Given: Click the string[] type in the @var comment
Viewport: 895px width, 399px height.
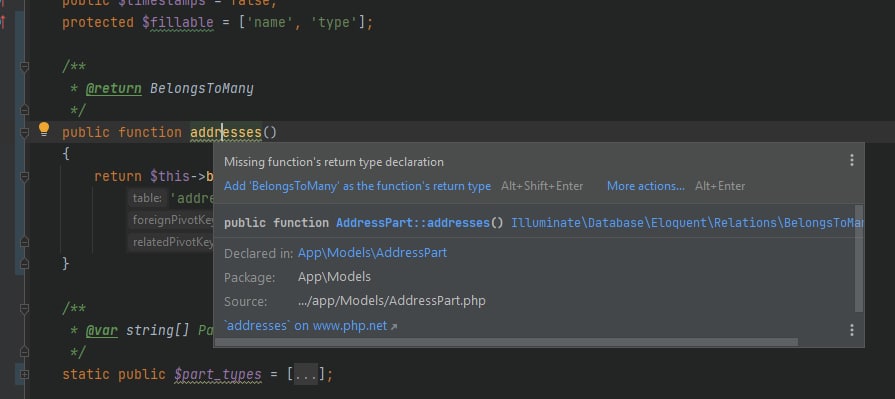Looking at the screenshot, I should [x=158, y=331].
